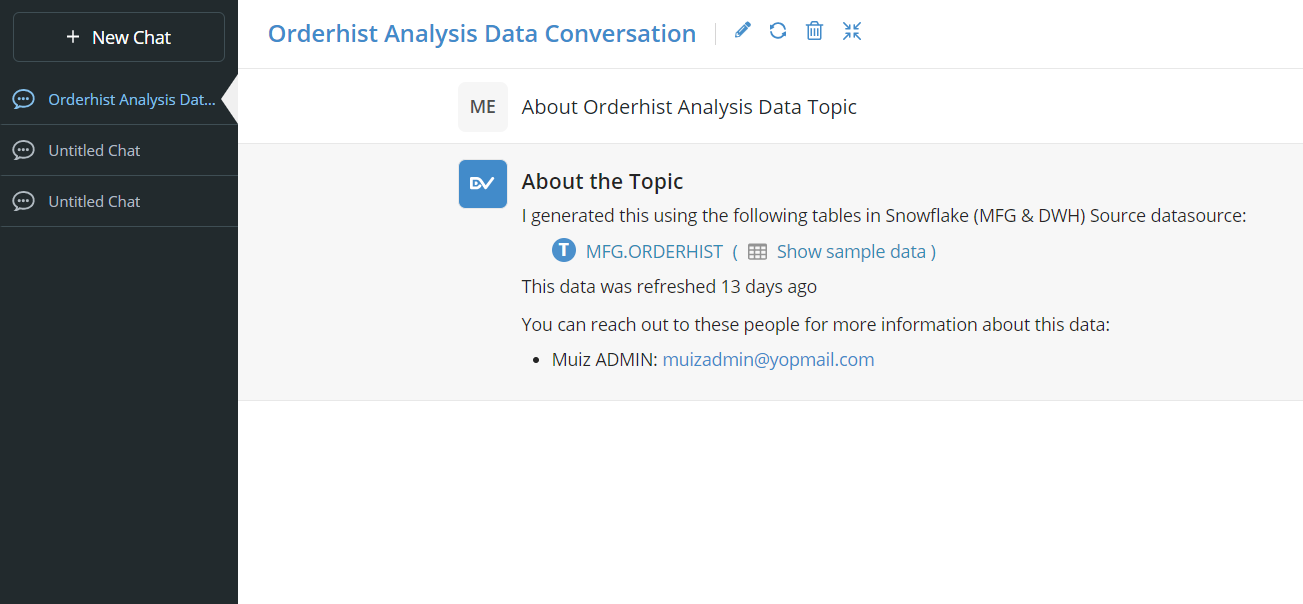The width and height of the screenshot is (1303, 604).
Task: Click the table grid icon near sample data
Action: pos(758,252)
